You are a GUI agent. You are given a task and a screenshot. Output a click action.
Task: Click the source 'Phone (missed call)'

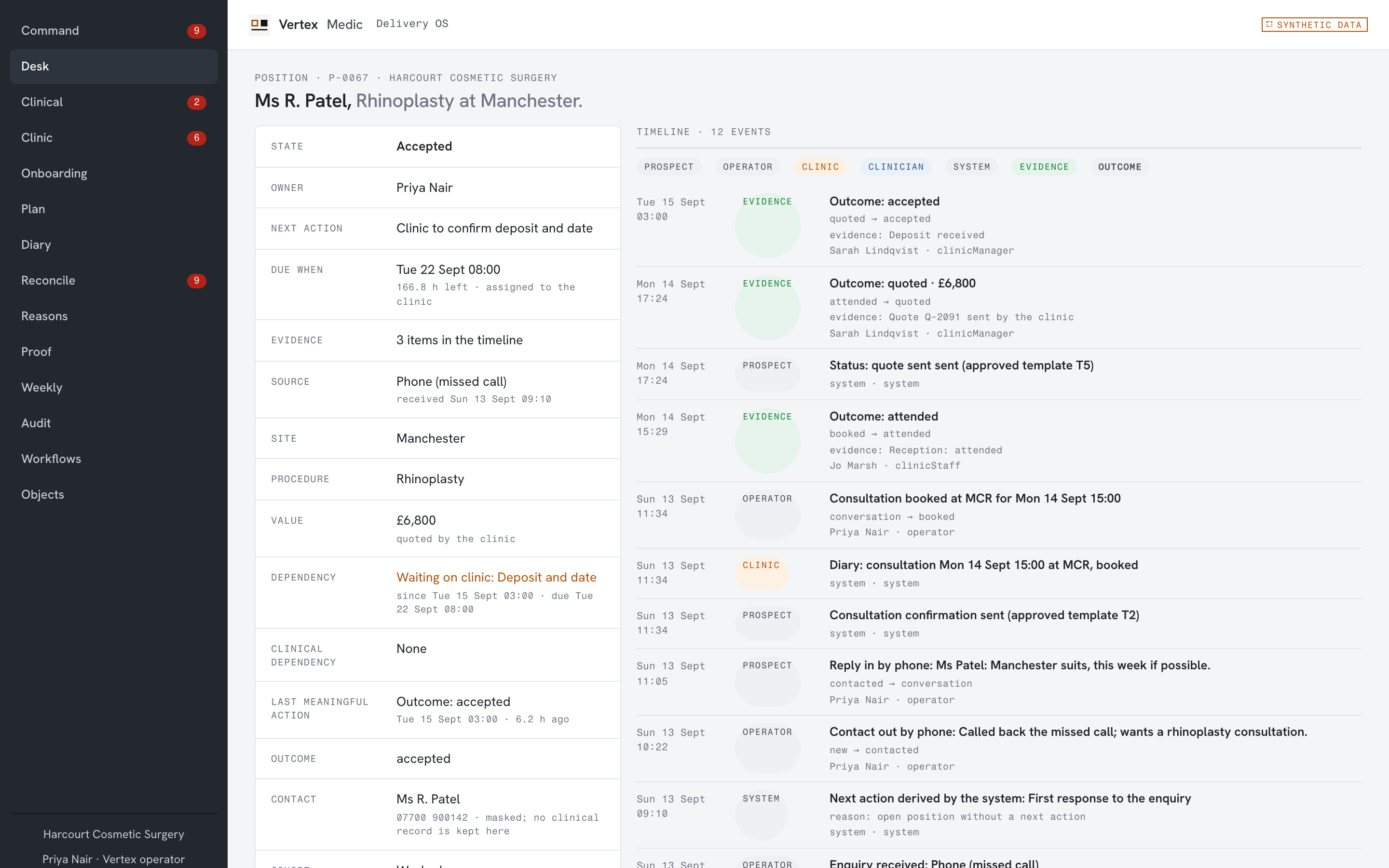coord(451,381)
